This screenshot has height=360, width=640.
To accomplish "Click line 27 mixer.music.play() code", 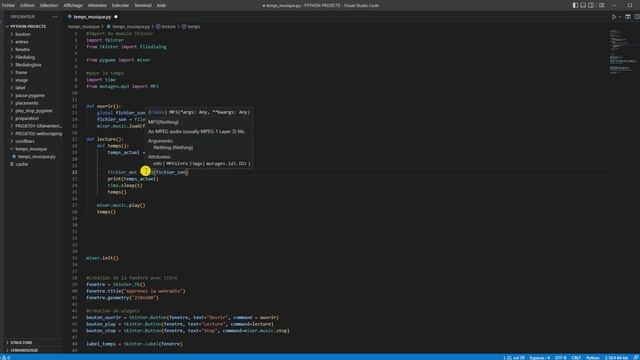I will (x=121, y=205).
